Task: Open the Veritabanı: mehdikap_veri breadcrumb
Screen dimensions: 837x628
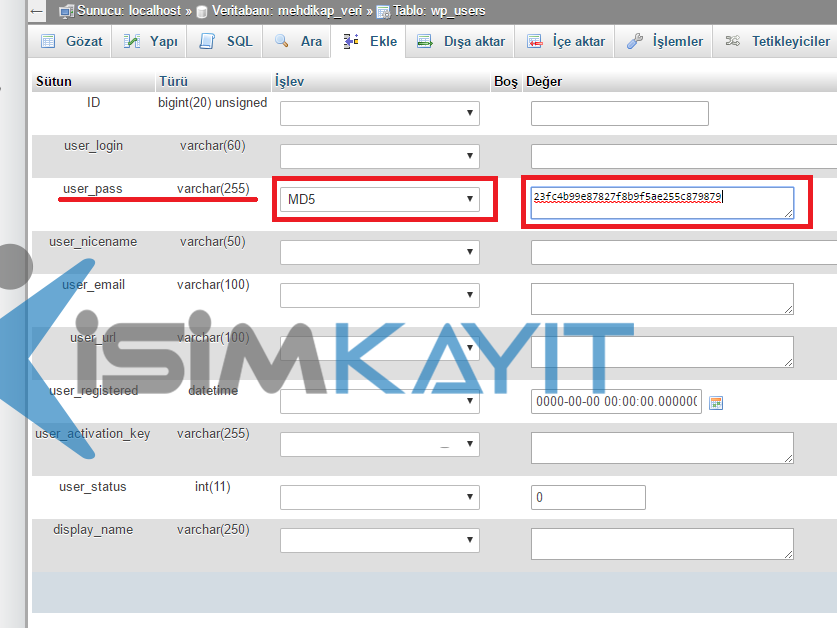Action: [x=287, y=11]
